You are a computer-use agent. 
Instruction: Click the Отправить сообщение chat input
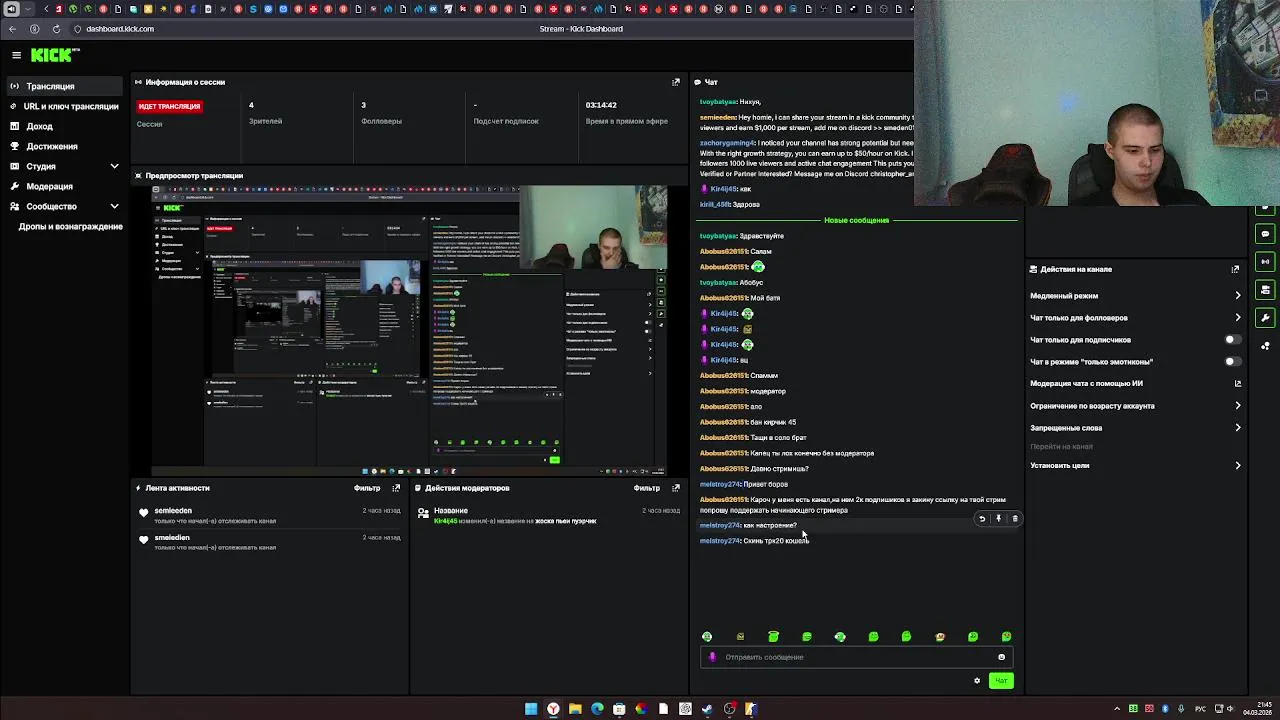point(858,657)
